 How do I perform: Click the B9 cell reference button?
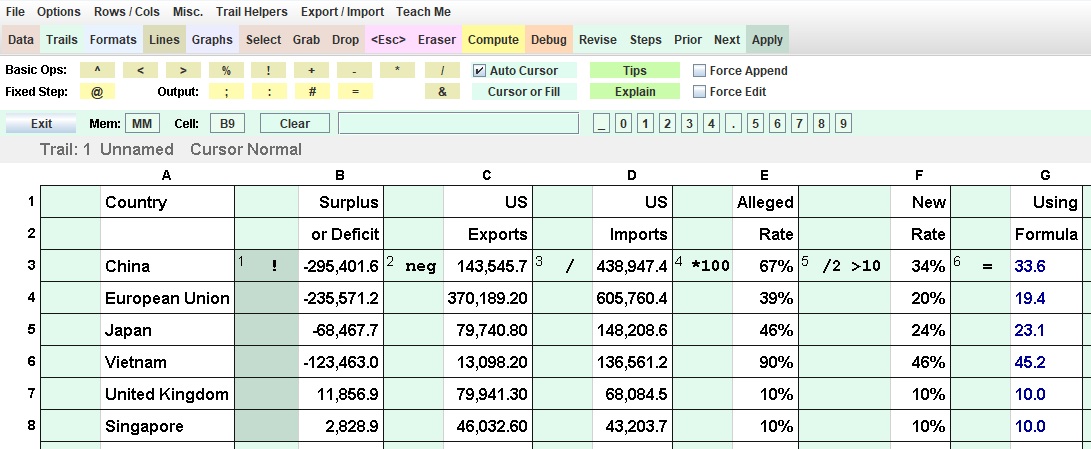pyautogui.click(x=228, y=124)
